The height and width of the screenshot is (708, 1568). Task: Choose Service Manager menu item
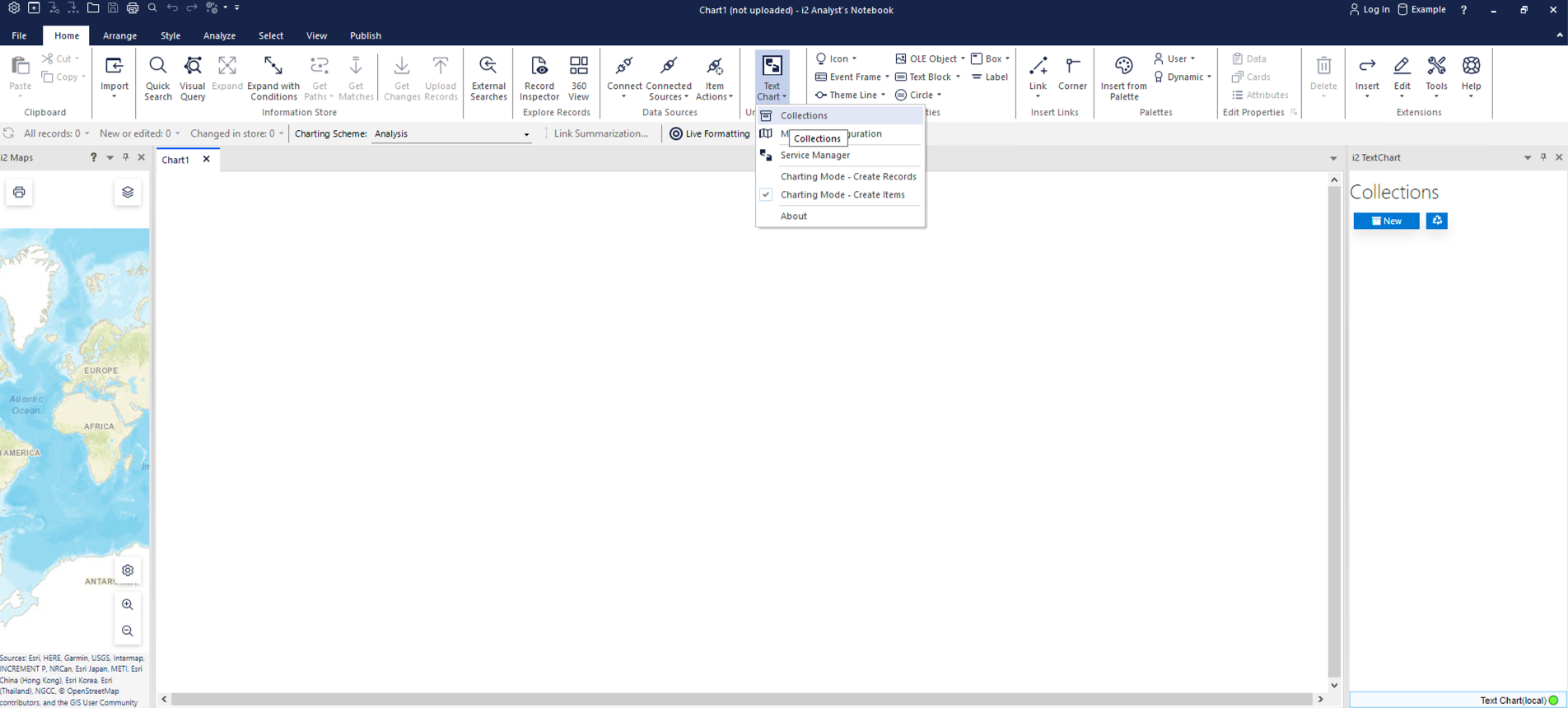click(840, 155)
